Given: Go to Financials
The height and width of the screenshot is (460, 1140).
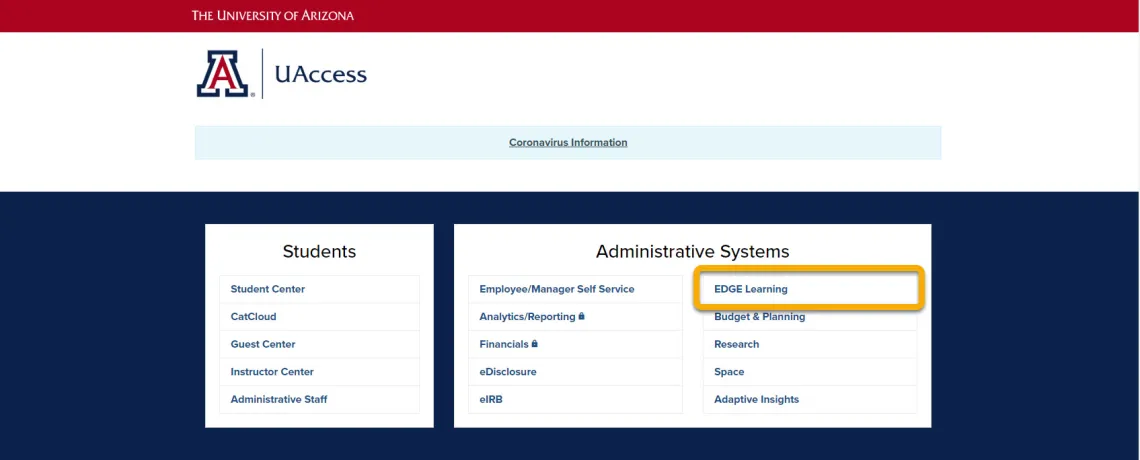Looking at the screenshot, I should click(x=503, y=344).
